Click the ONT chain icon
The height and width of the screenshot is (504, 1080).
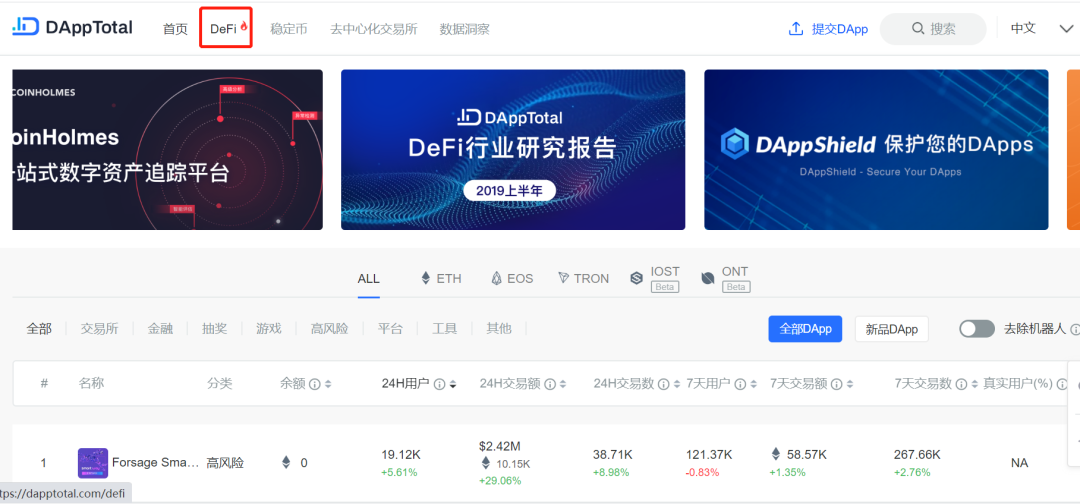(x=707, y=278)
